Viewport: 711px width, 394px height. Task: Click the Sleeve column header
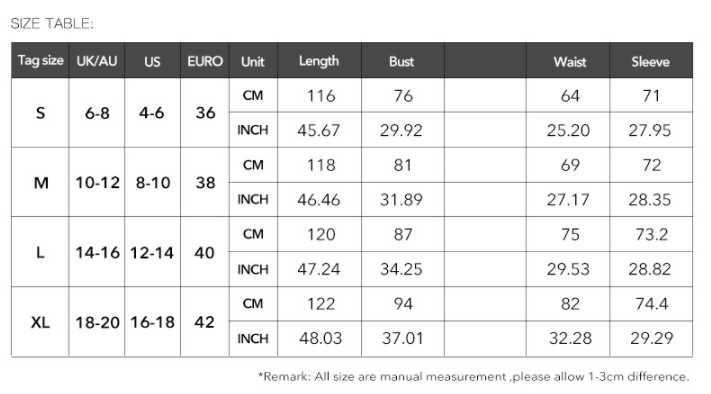651,61
